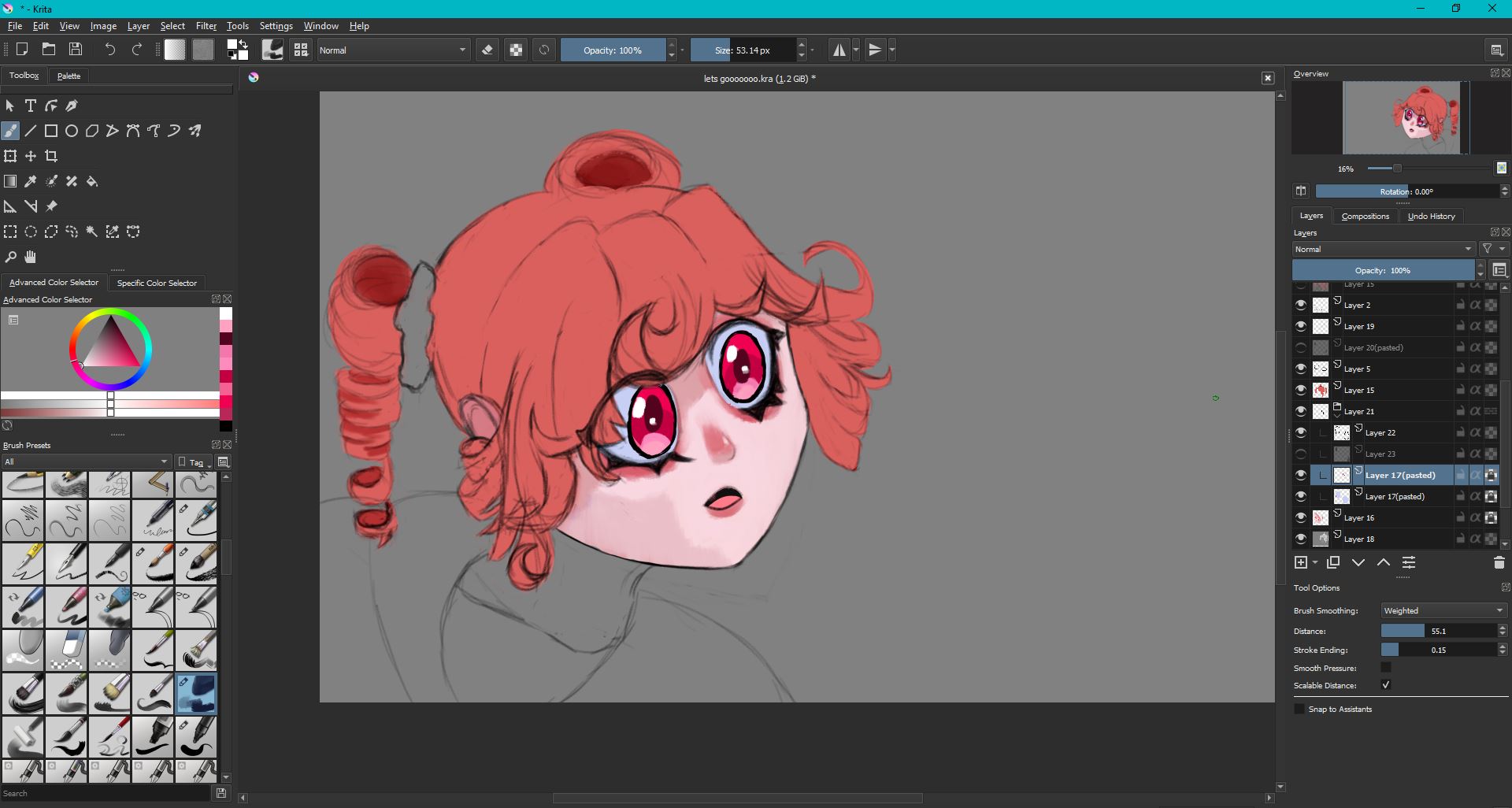Activate the Zoom magnifier tool
This screenshot has height=808, width=1512.
pos(10,257)
